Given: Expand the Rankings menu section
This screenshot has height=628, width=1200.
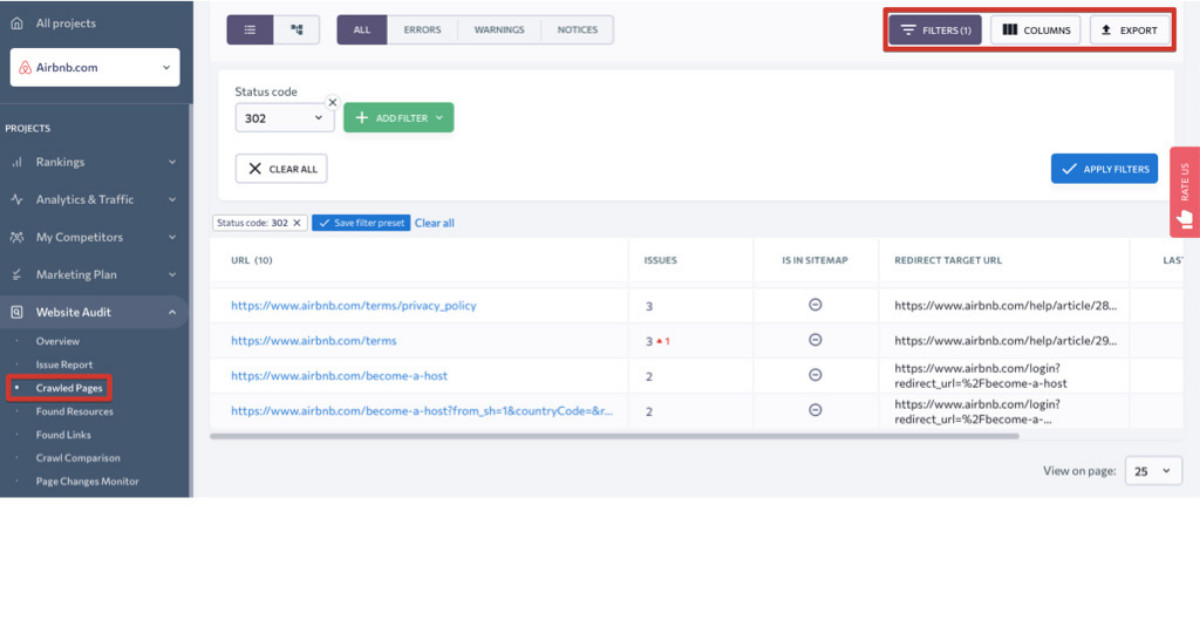Looking at the screenshot, I should tap(172, 162).
